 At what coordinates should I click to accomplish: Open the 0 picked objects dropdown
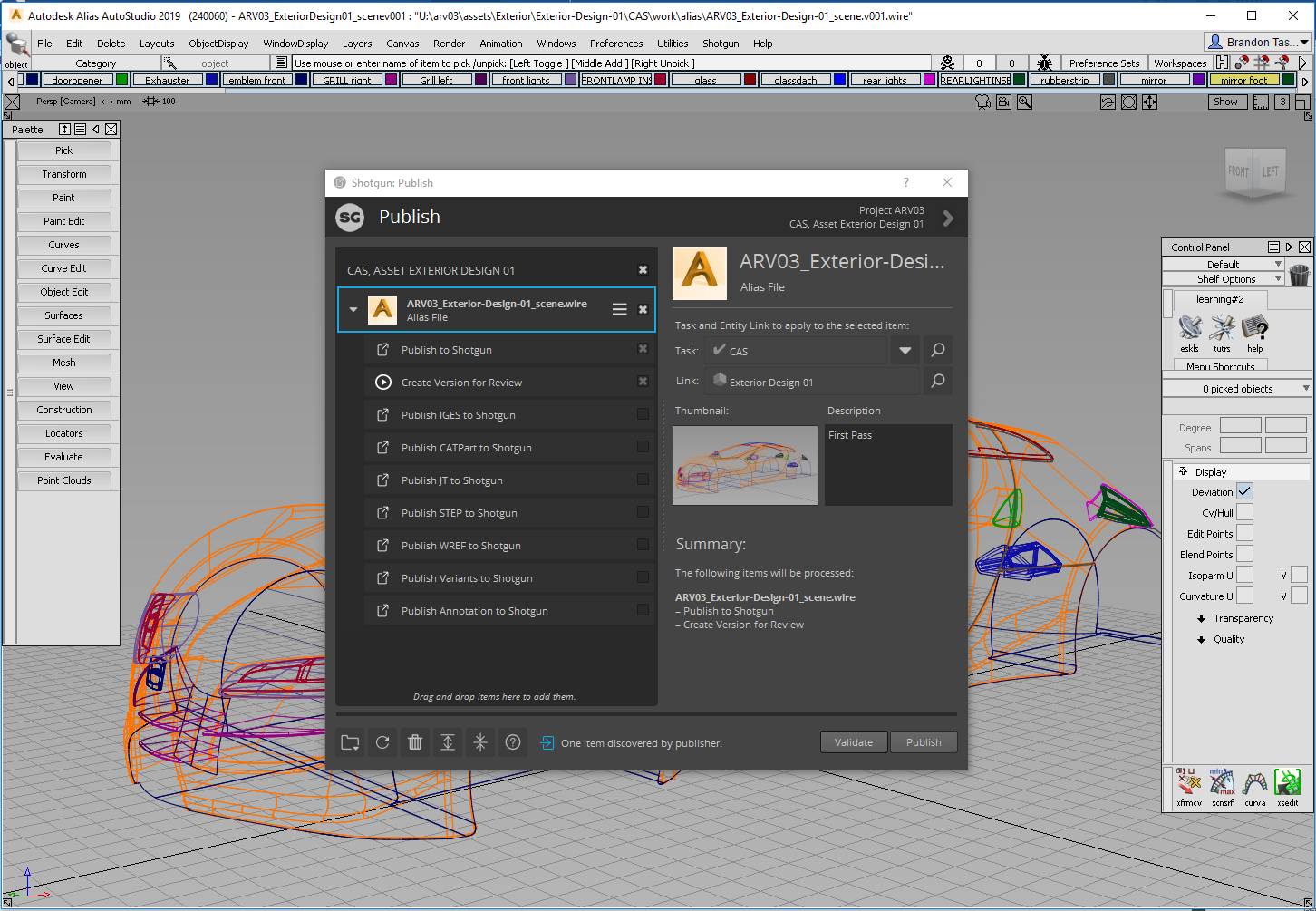point(1237,388)
